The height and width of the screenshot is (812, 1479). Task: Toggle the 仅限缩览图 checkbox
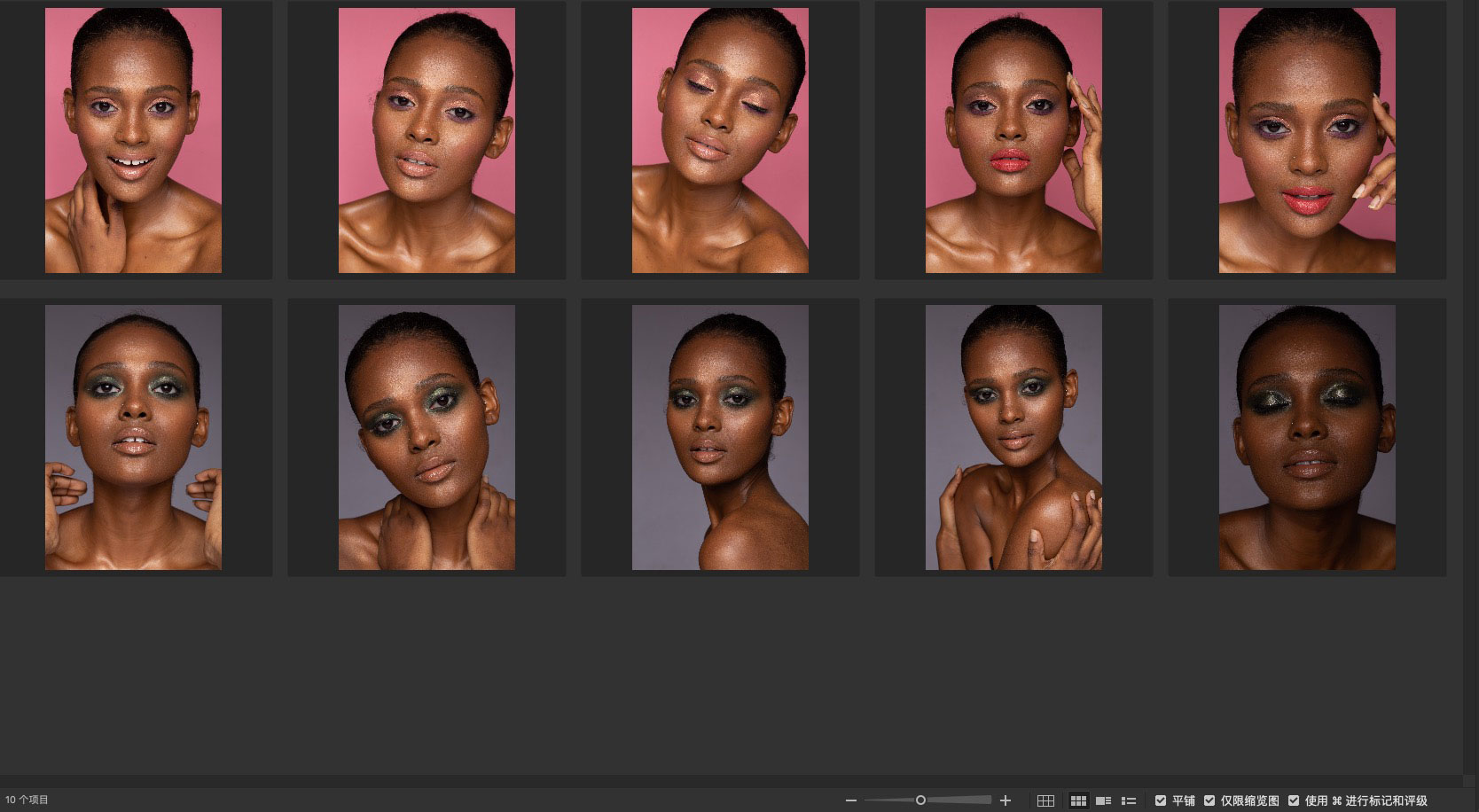tap(1209, 800)
